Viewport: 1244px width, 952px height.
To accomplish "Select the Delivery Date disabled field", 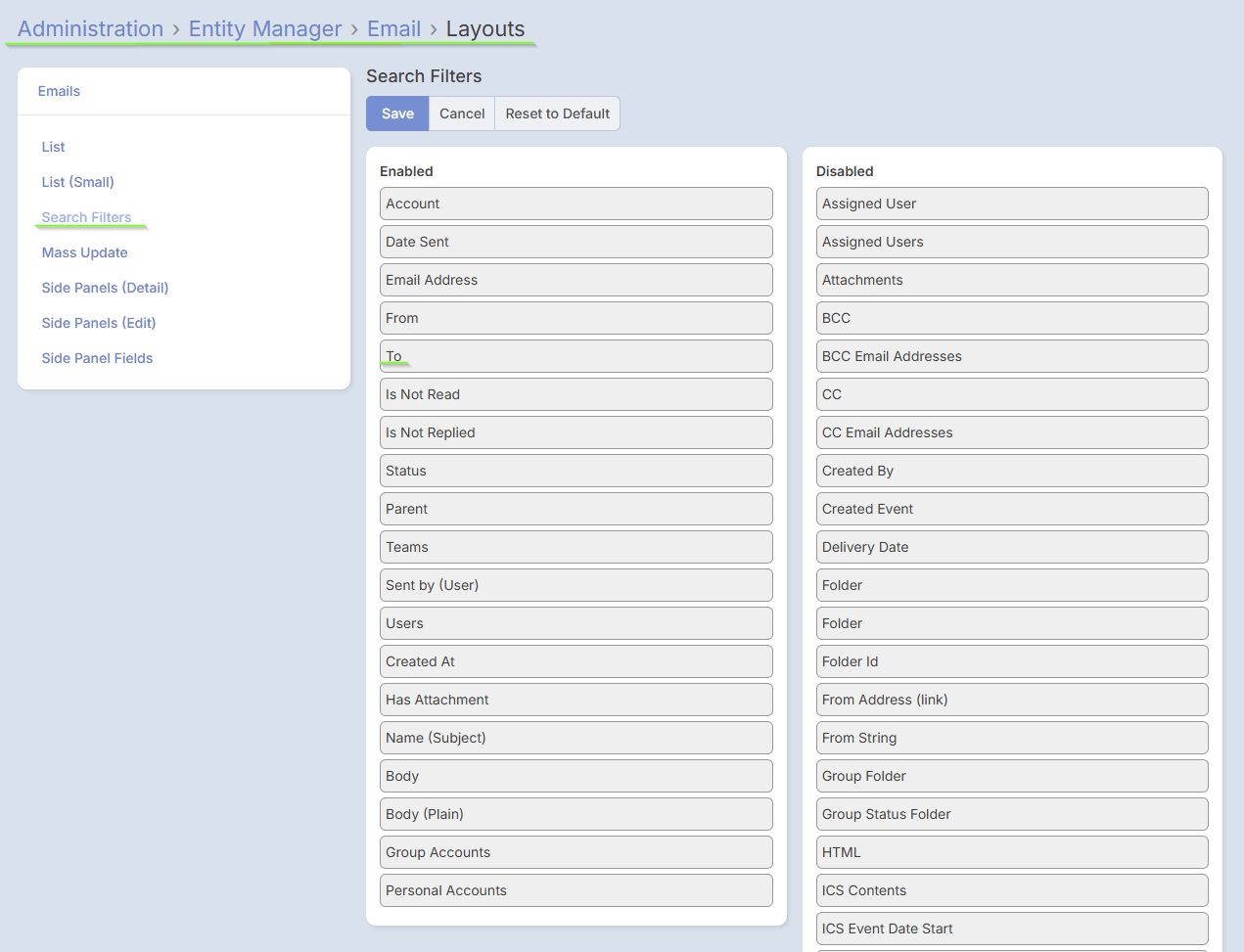I will tap(1011, 547).
